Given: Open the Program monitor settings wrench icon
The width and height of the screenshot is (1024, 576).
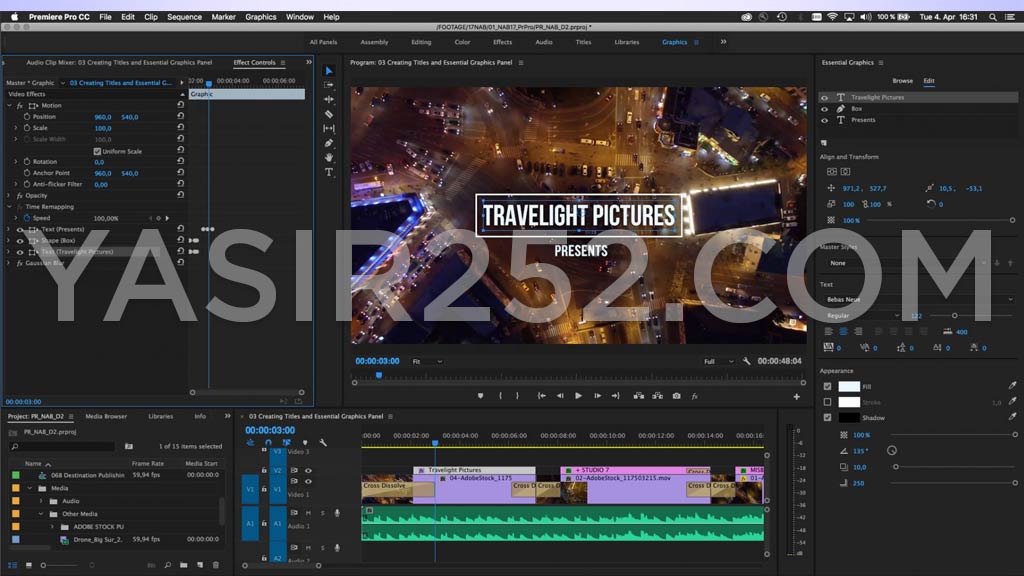Looking at the screenshot, I should pyautogui.click(x=746, y=360).
